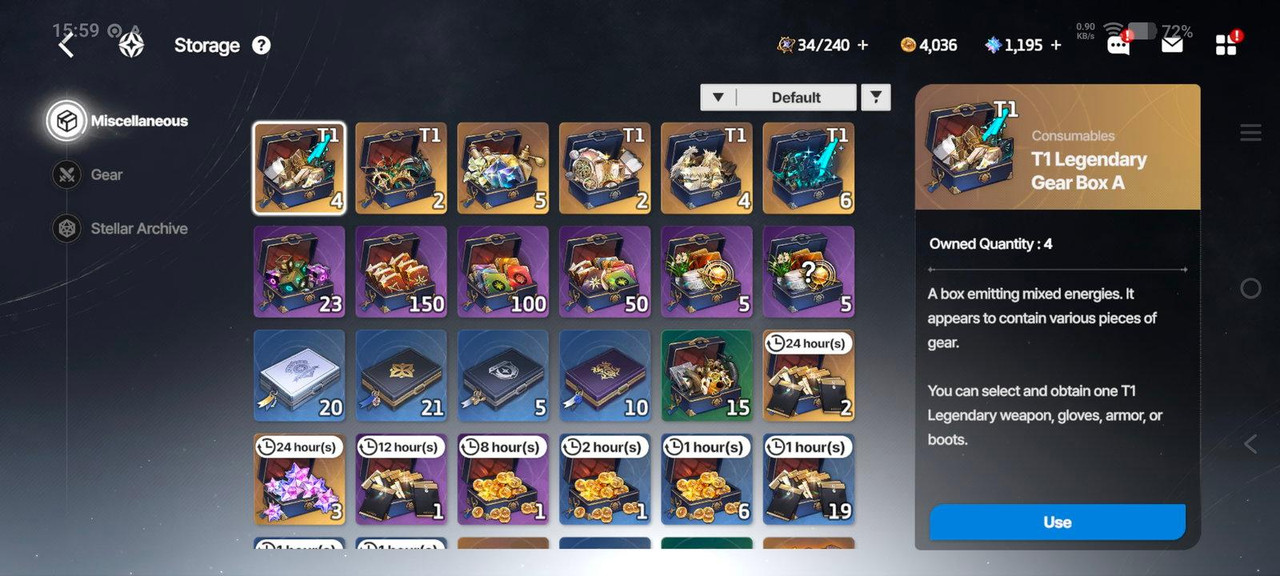Select the green chest with quantity 15

pos(707,375)
